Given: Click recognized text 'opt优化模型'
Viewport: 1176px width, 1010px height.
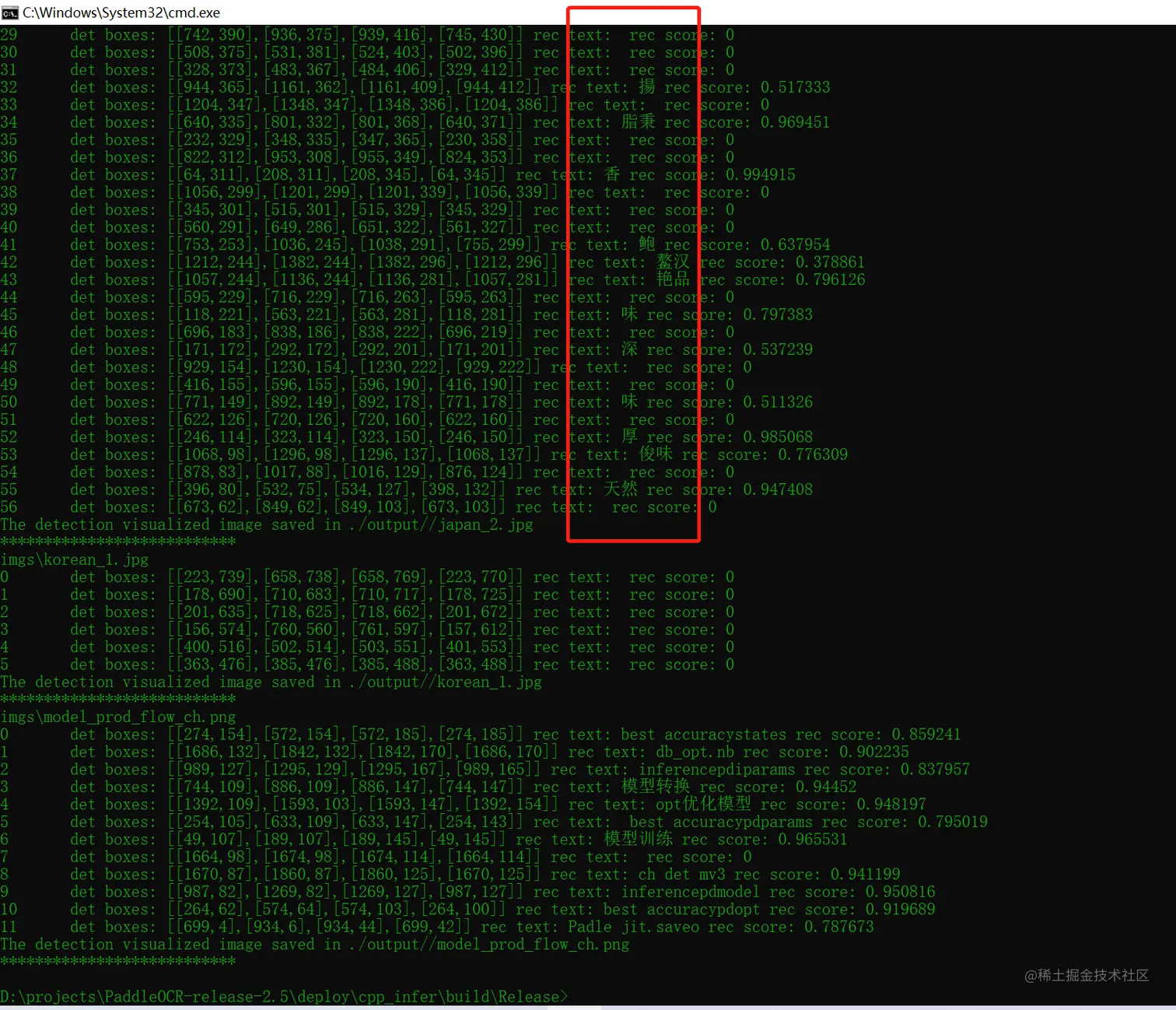Looking at the screenshot, I should pos(703,804).
